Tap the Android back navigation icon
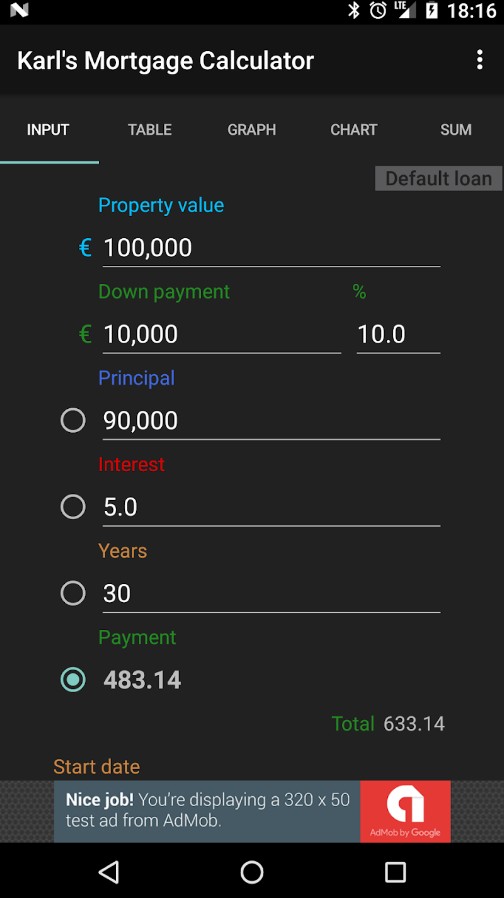 click(x=109, y=872)
